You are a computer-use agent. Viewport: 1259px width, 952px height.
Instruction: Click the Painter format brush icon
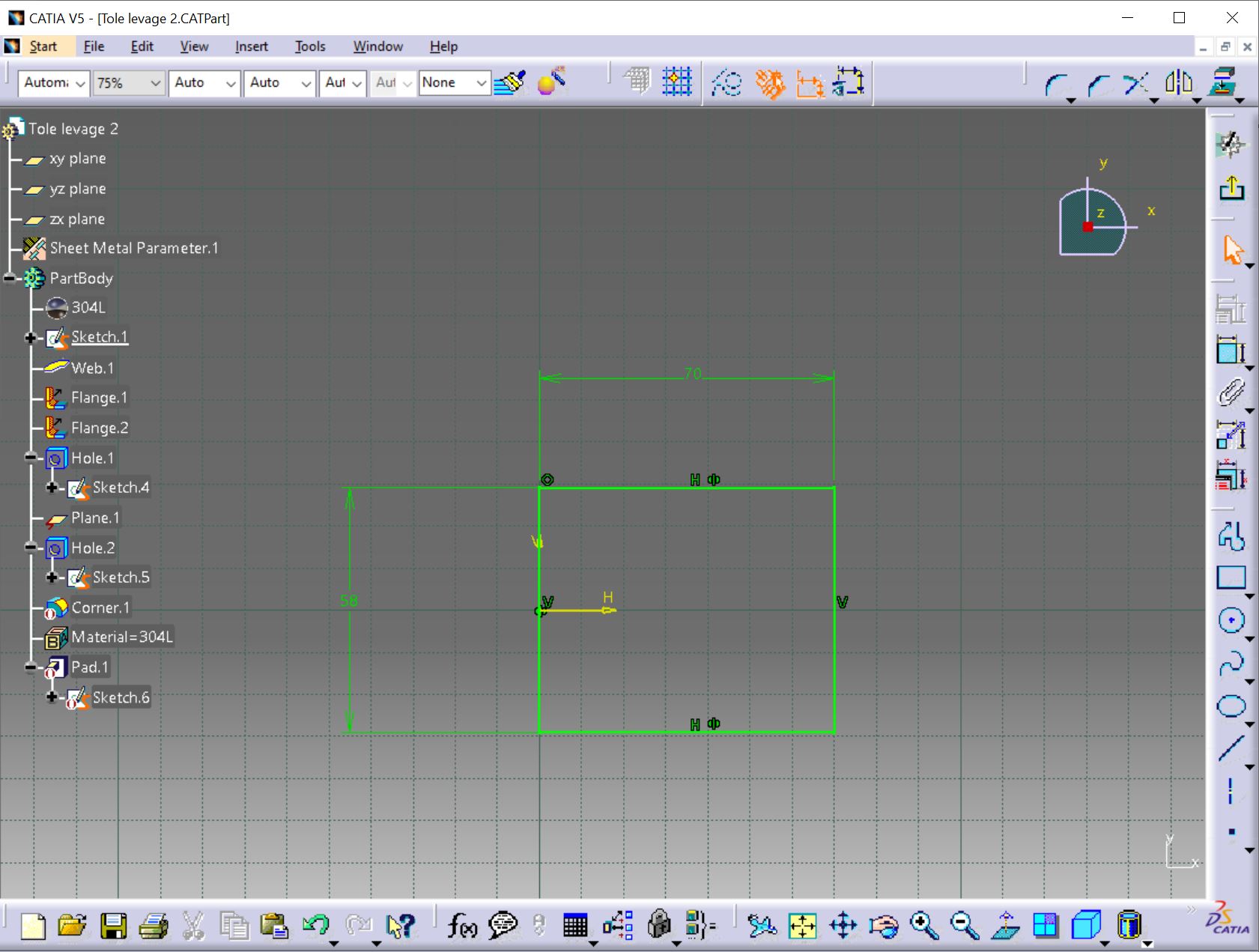coord(509,82)
